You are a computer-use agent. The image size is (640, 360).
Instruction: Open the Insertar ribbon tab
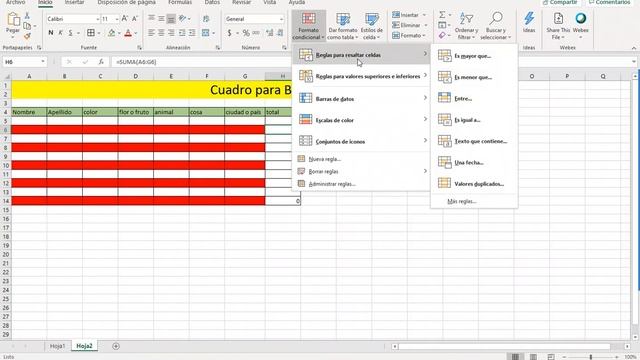(x=74, y=2)
